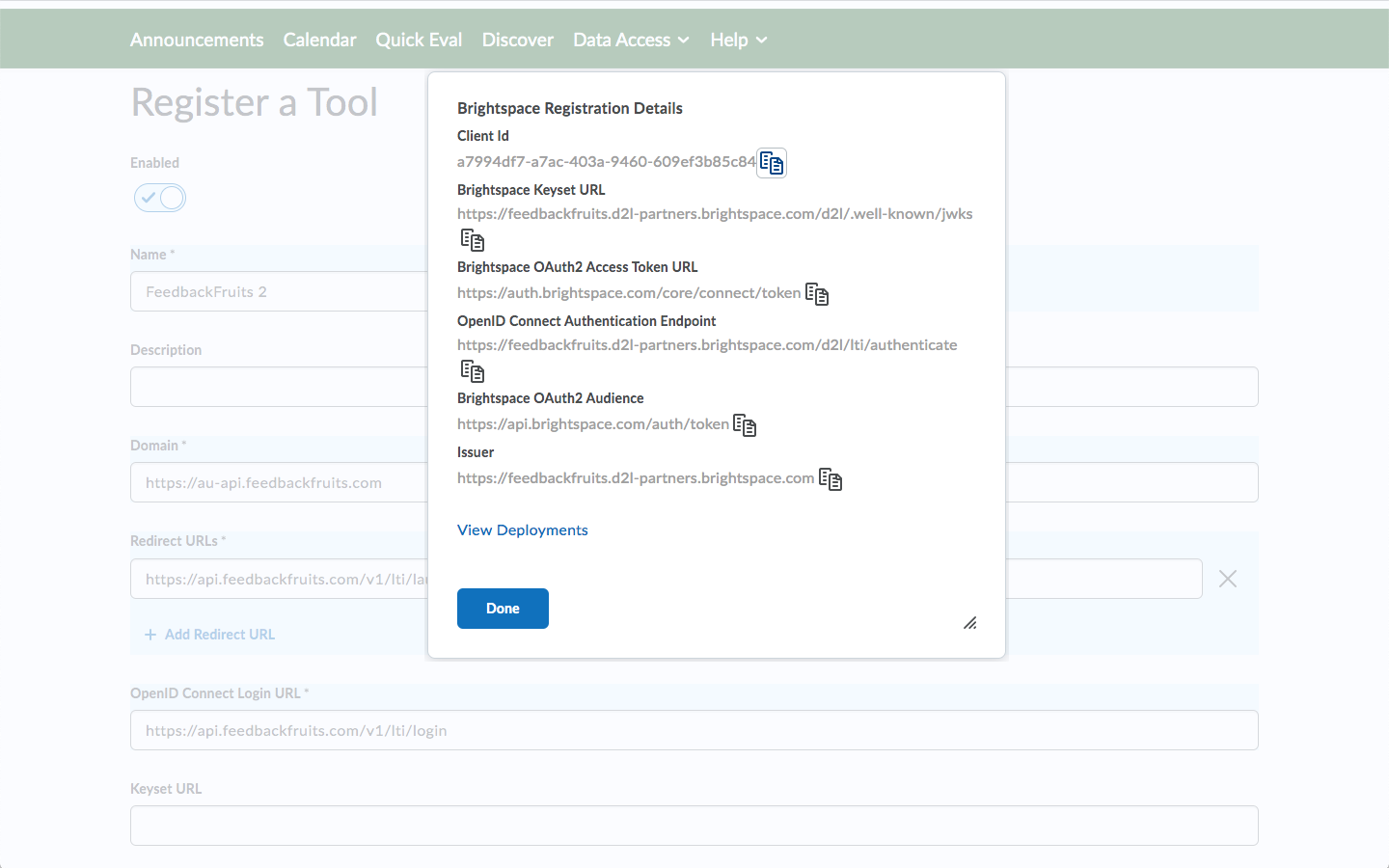
Task: Copy the Issuer URL
Action: 831,479
